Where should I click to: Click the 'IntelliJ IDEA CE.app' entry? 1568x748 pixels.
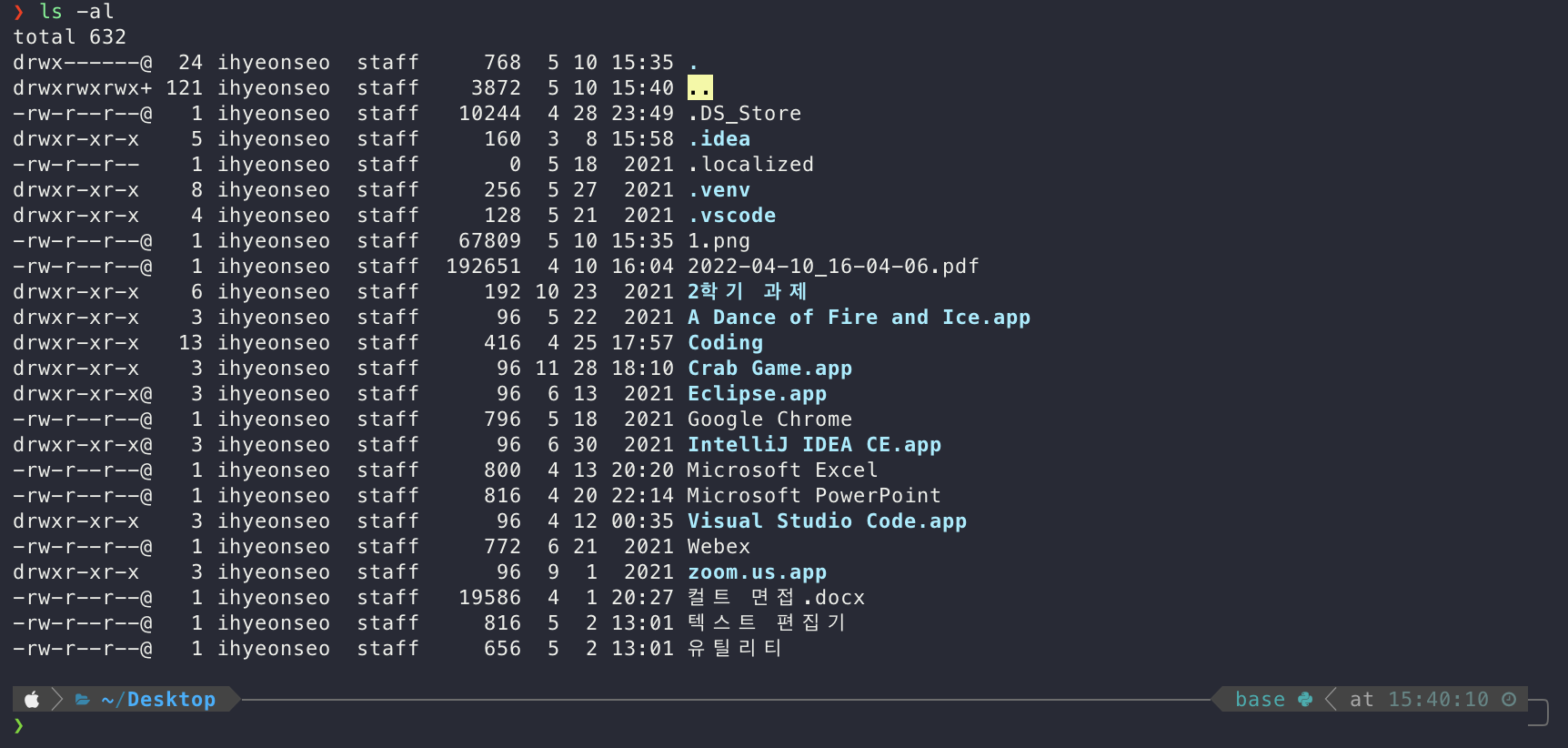pyautogui.click(x=815, y=445)
